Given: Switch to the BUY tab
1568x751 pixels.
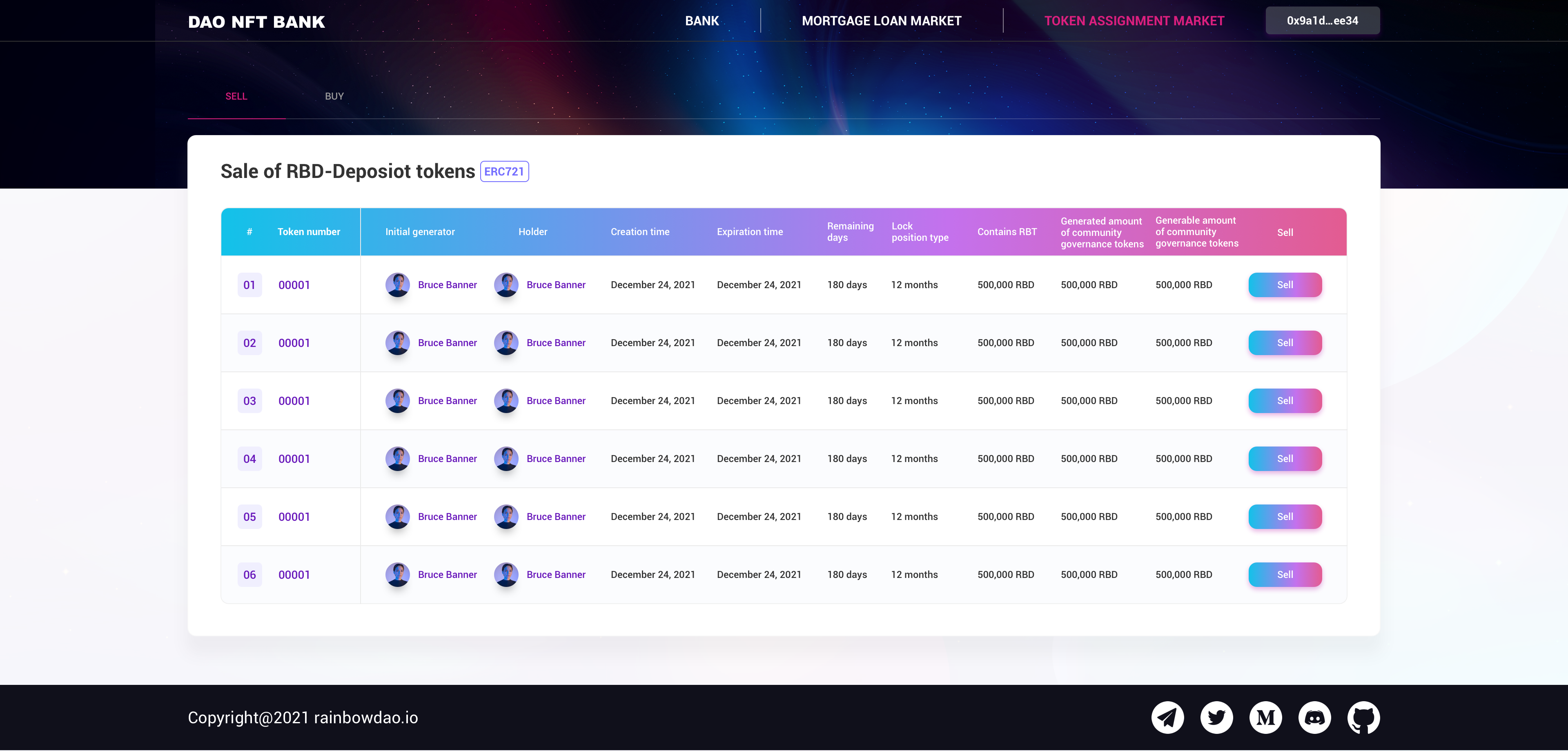Looking at the screenshot, I should pos(334,96).
